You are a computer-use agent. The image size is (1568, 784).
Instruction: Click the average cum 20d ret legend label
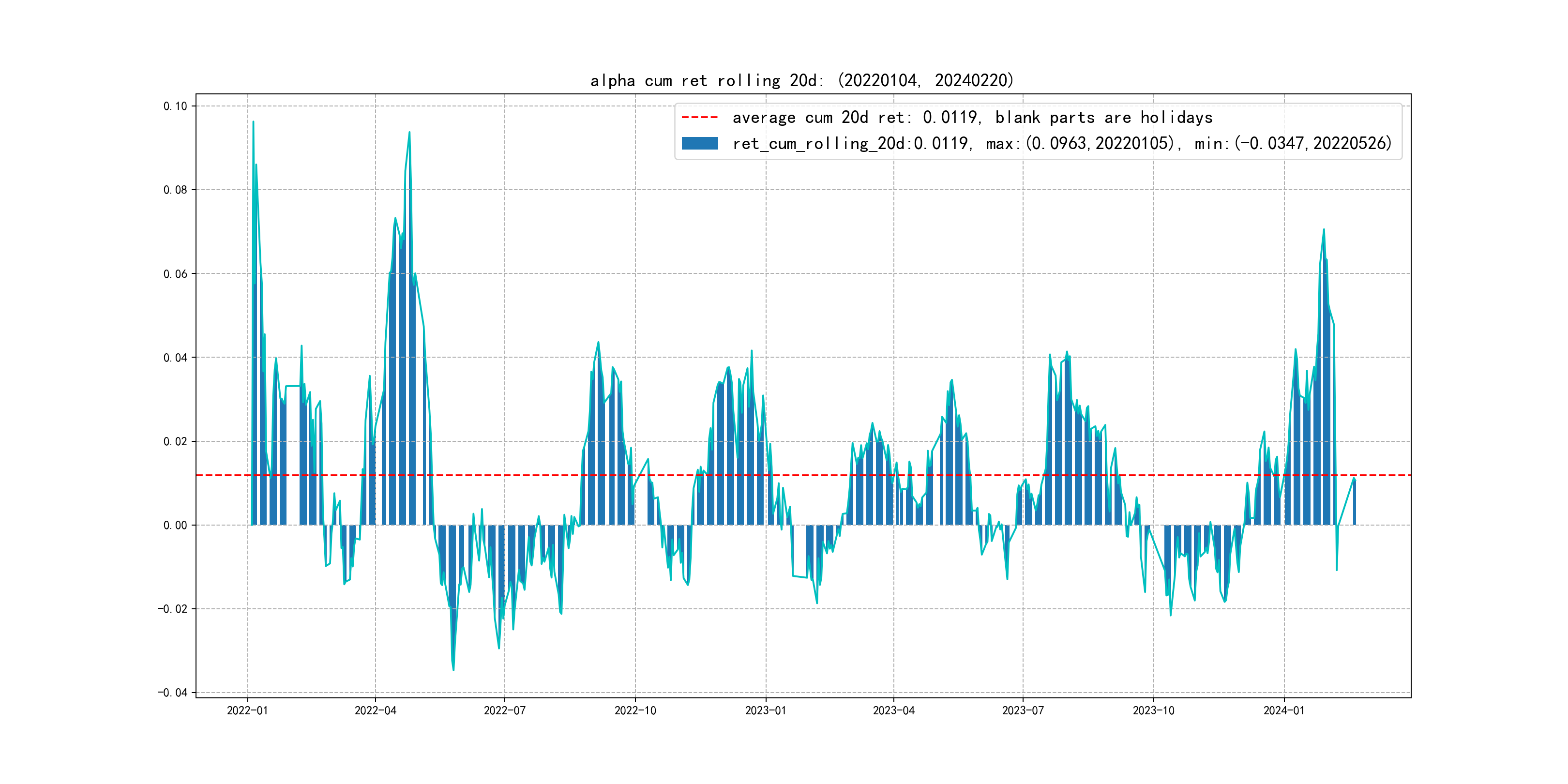(972, 118)
